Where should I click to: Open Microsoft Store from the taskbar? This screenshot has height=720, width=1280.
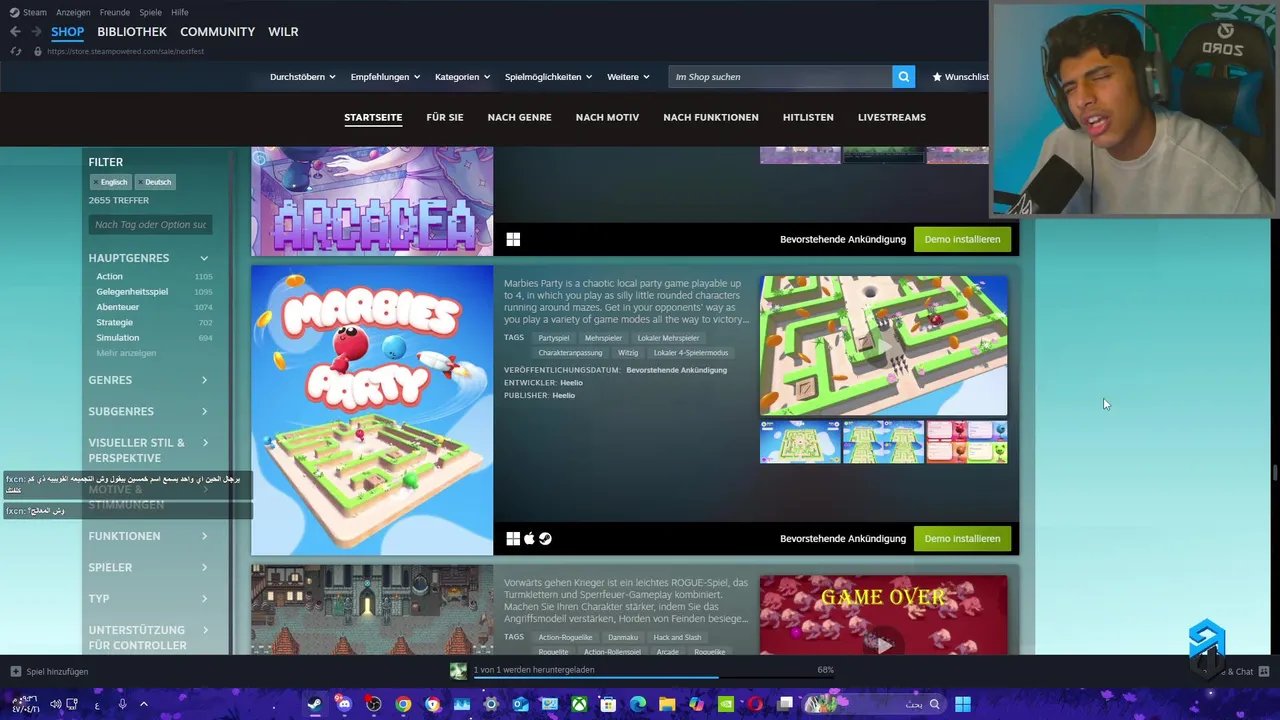pos(608,704)
